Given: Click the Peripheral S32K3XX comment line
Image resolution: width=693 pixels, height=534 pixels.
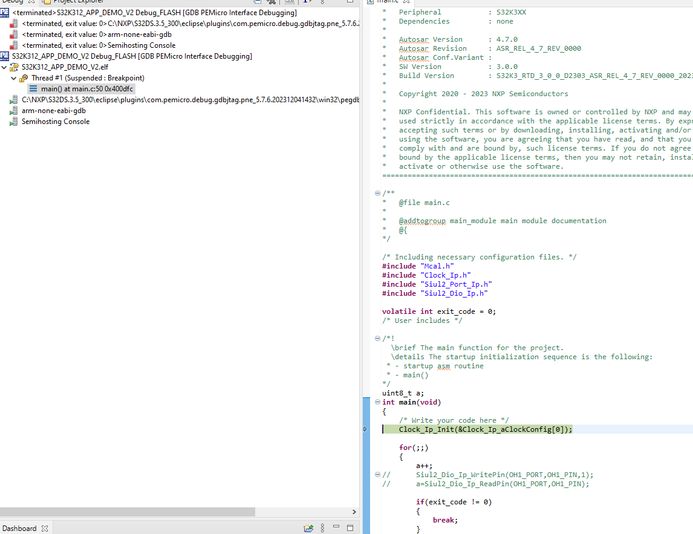Looking at the screenshot, I should click(x=462, y=12).
